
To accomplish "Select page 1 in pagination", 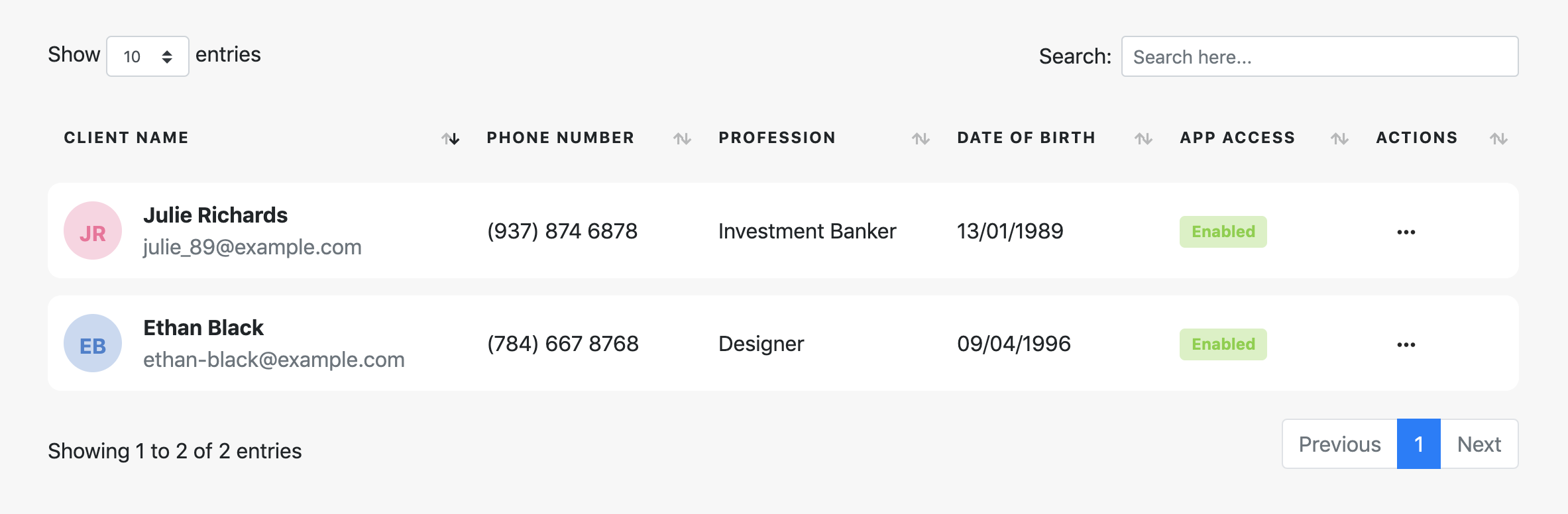I will (1419, 444).
